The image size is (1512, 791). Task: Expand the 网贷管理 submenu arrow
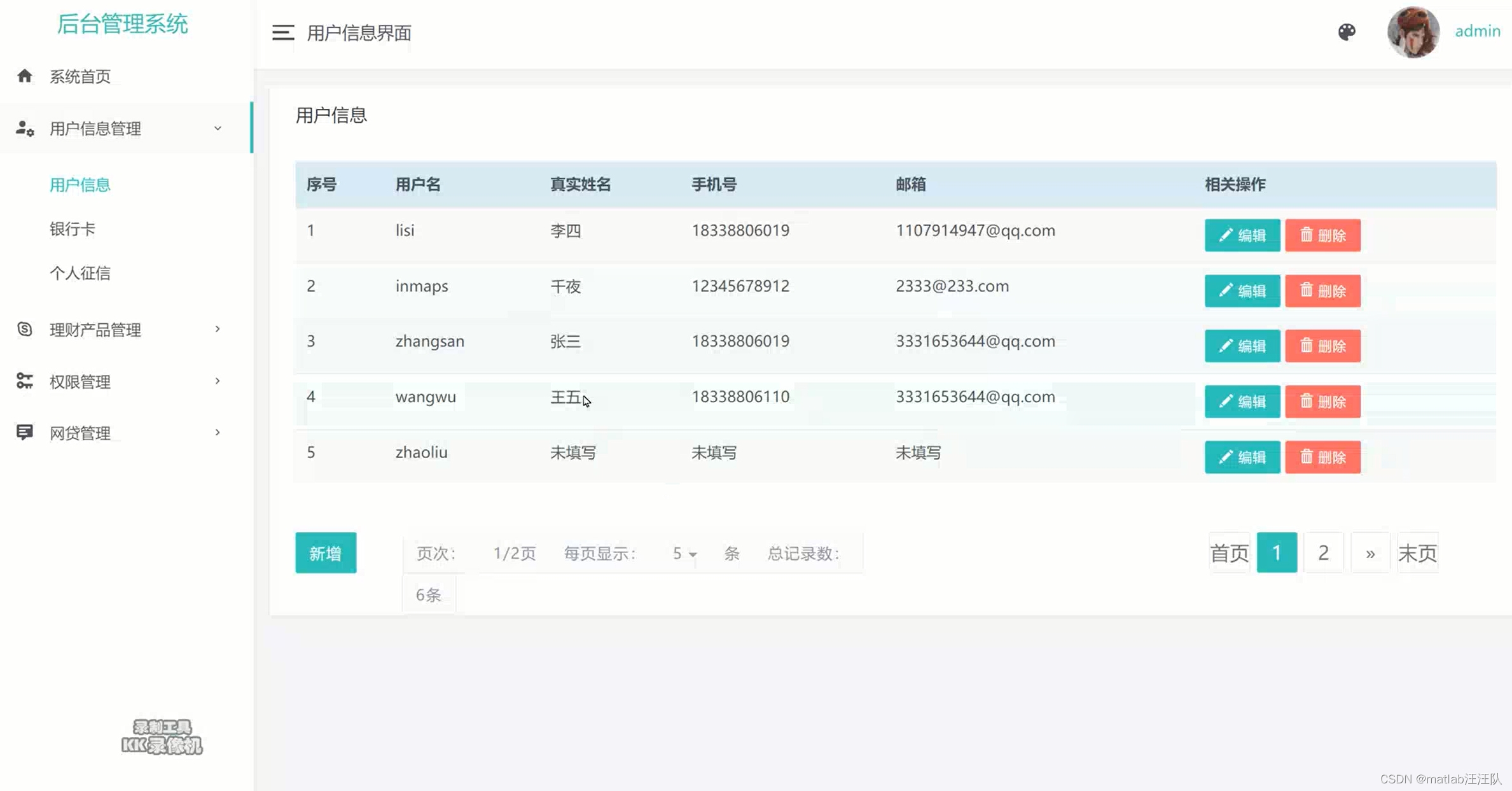click(x=218, y=433)
